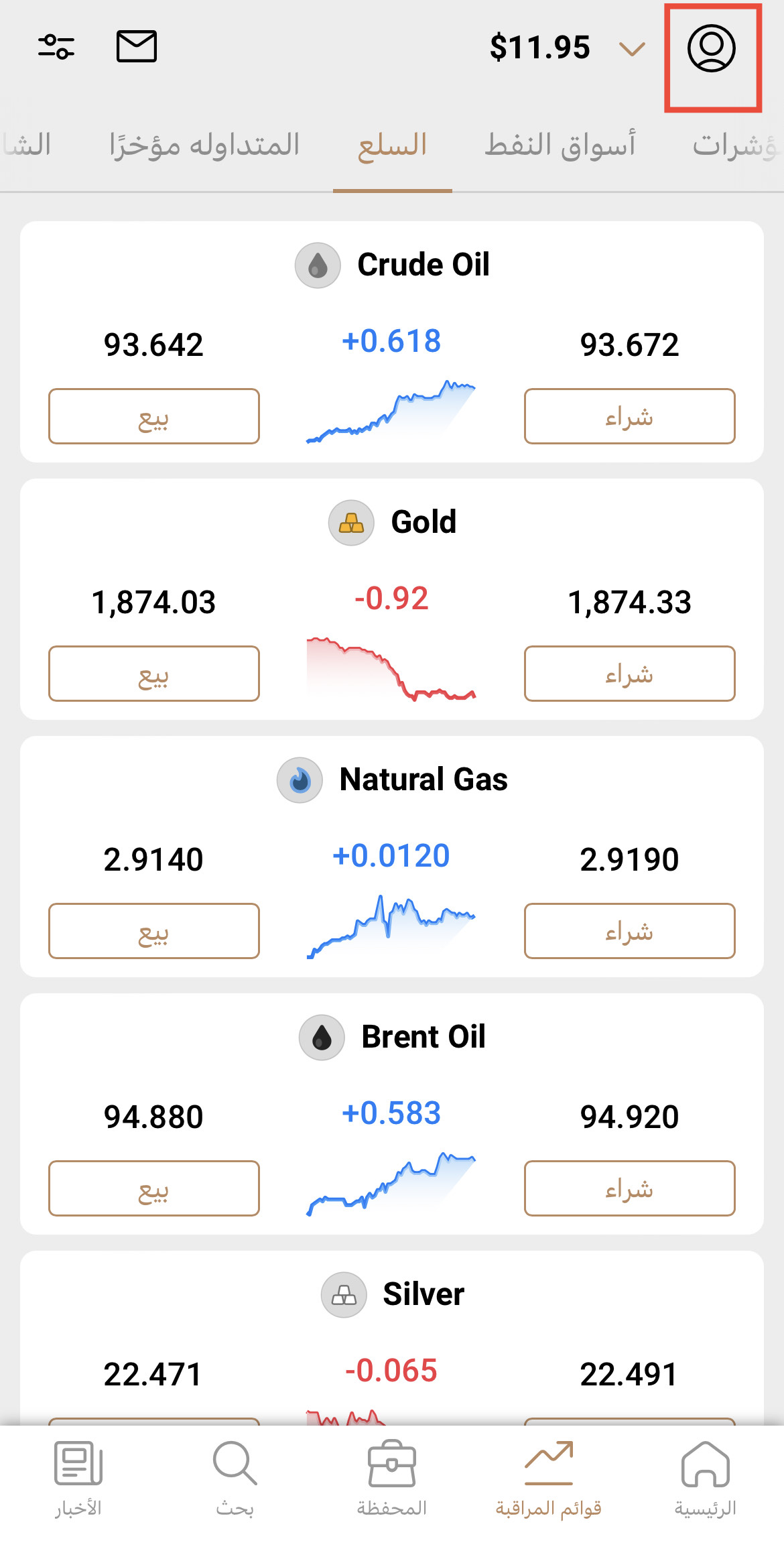
Task: Open the user profile icon
Action: tap(711, 48)
